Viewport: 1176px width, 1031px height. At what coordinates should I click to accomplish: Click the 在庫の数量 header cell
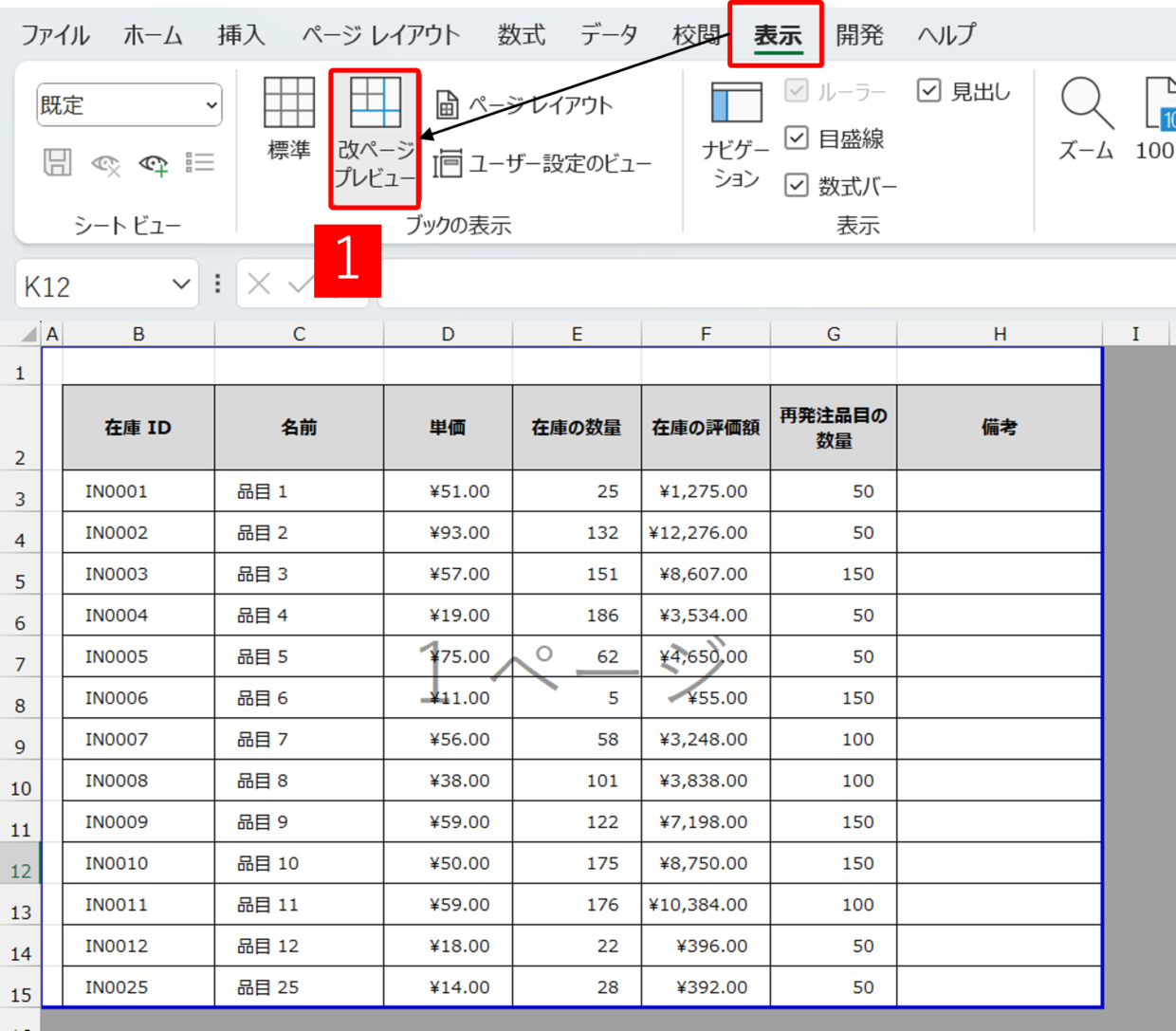pos(577,428)
